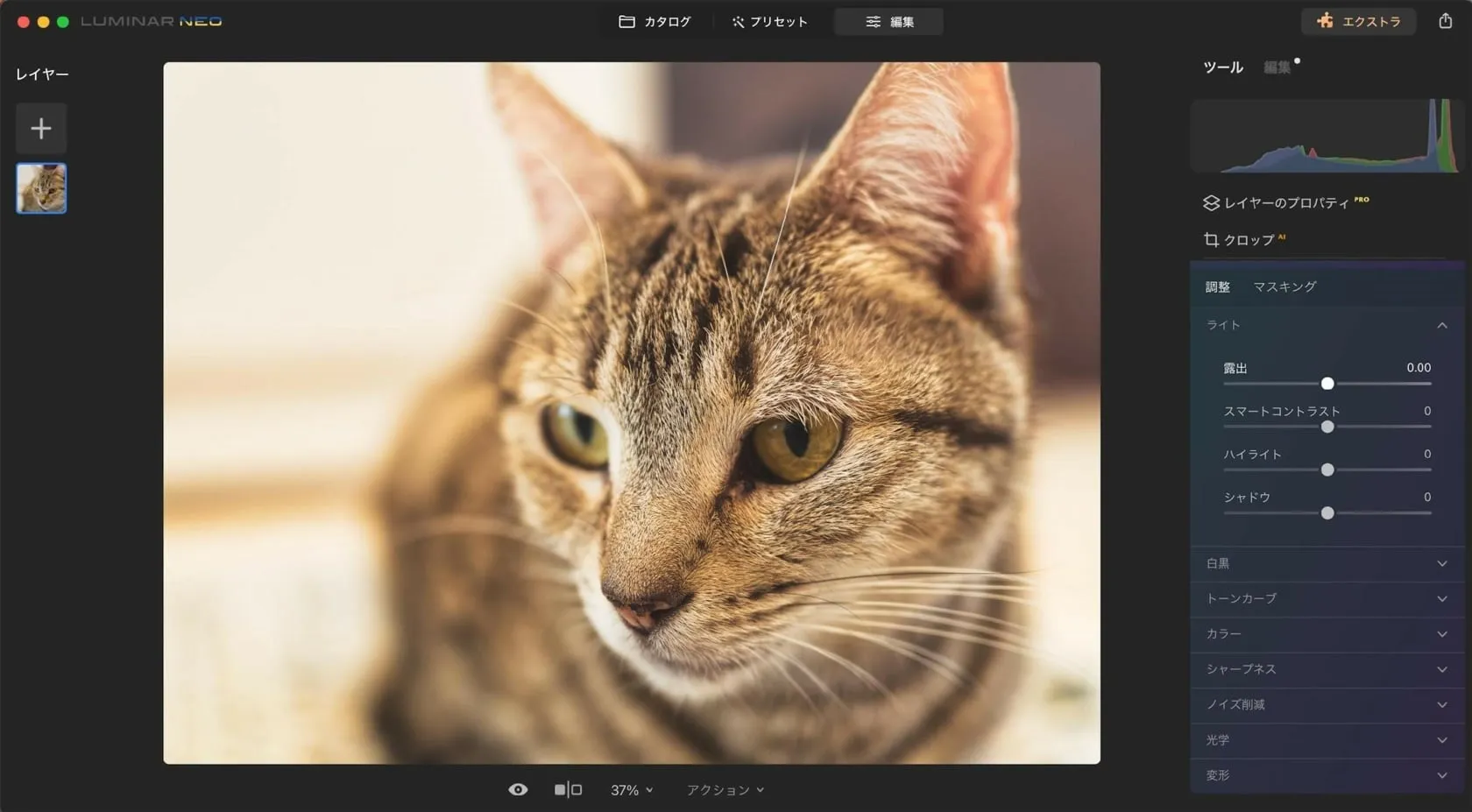Viewport: 1472px width, 812px height.
Task: Click the add layer plus icon
Action: pos(40,129)
